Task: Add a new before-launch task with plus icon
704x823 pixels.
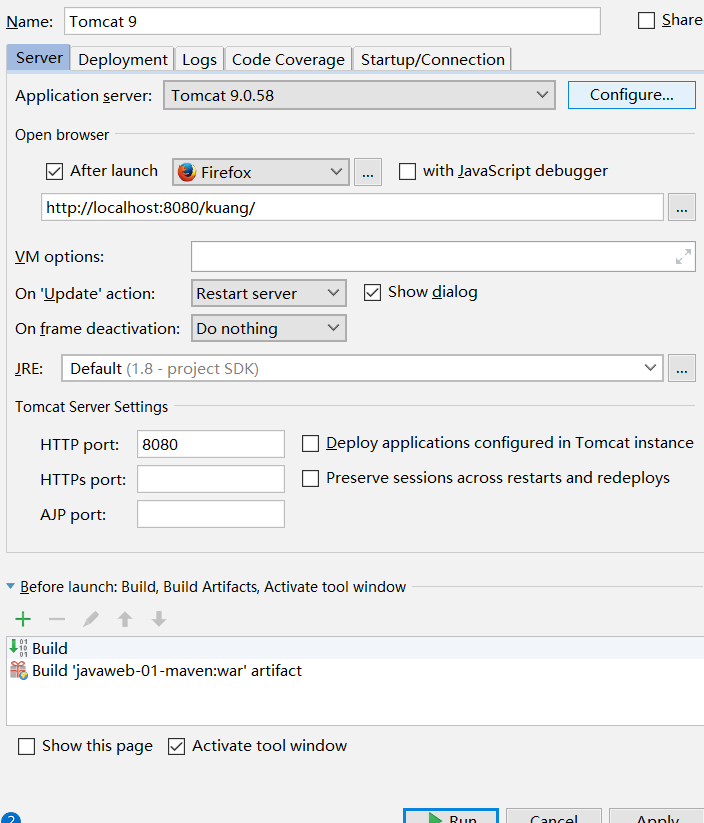Action: click(23, 619)
